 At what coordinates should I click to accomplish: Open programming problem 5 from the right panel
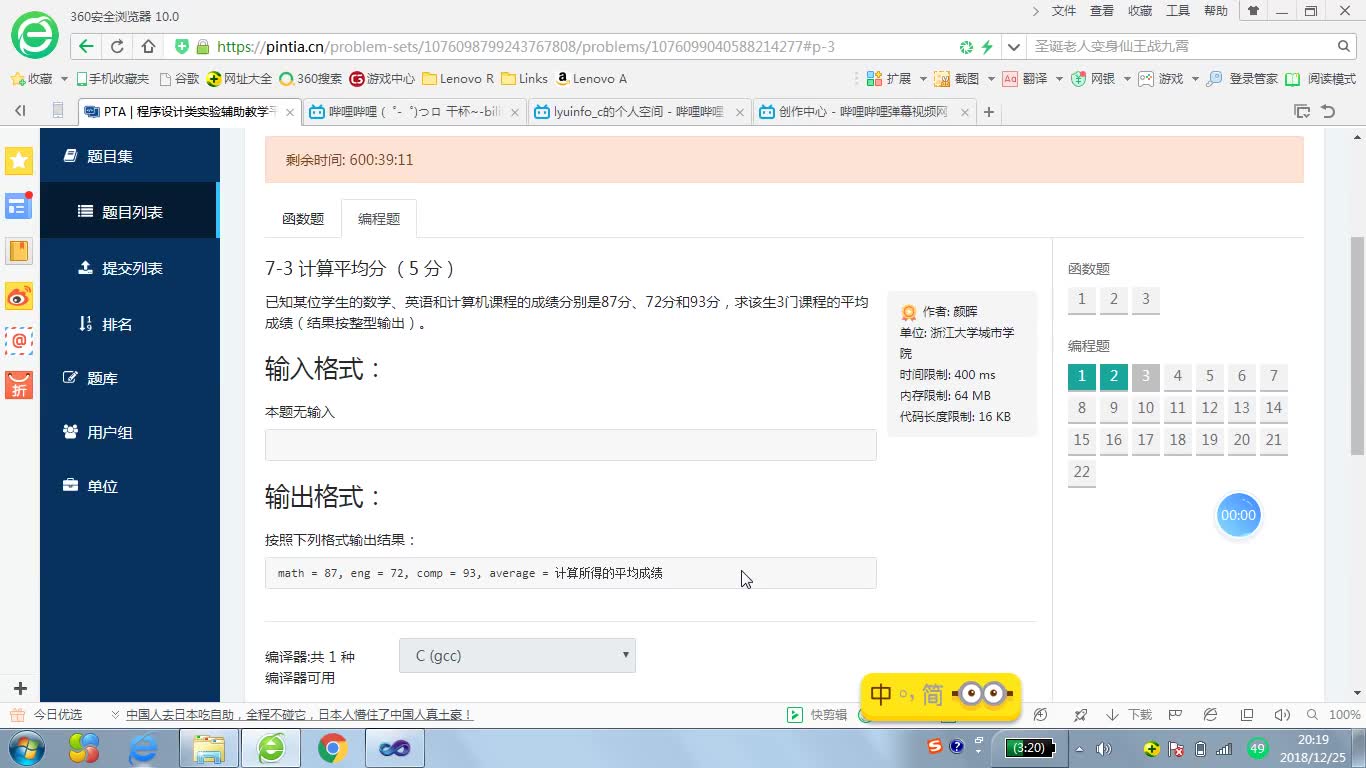1209,376
